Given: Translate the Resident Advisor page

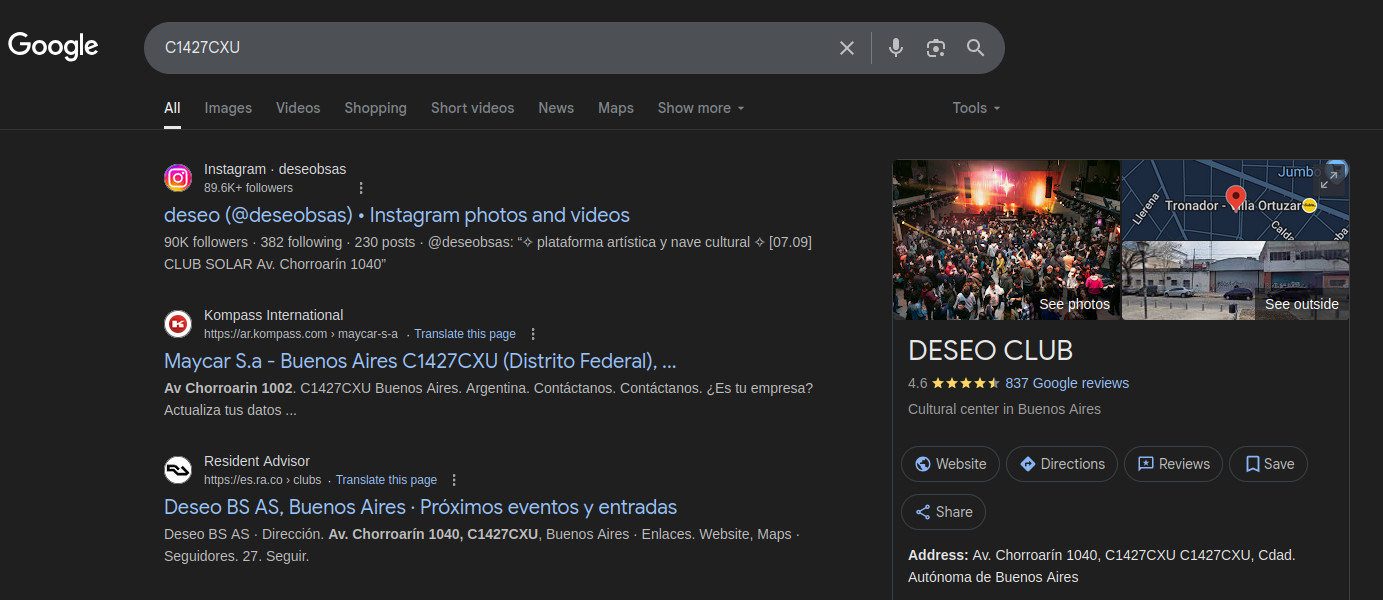Looking at the screenshot, I should [x=386, y=480].
